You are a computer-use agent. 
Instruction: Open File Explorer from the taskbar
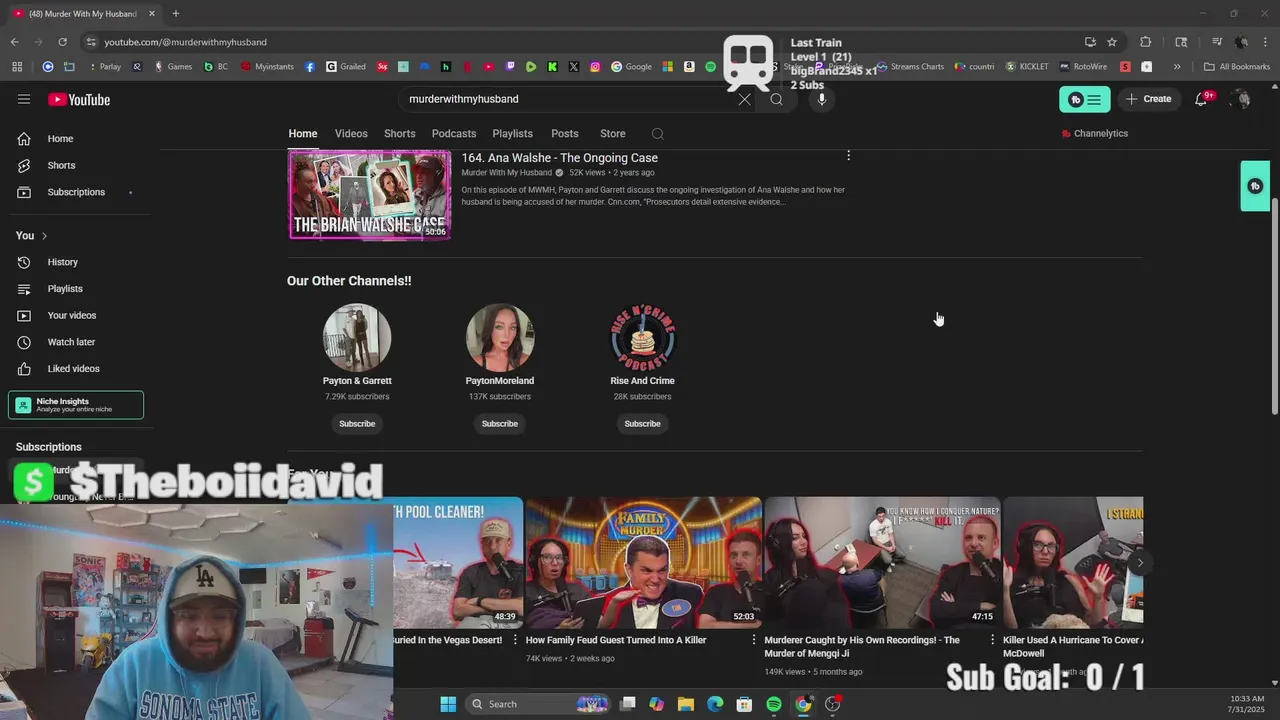tap(685, 704)
